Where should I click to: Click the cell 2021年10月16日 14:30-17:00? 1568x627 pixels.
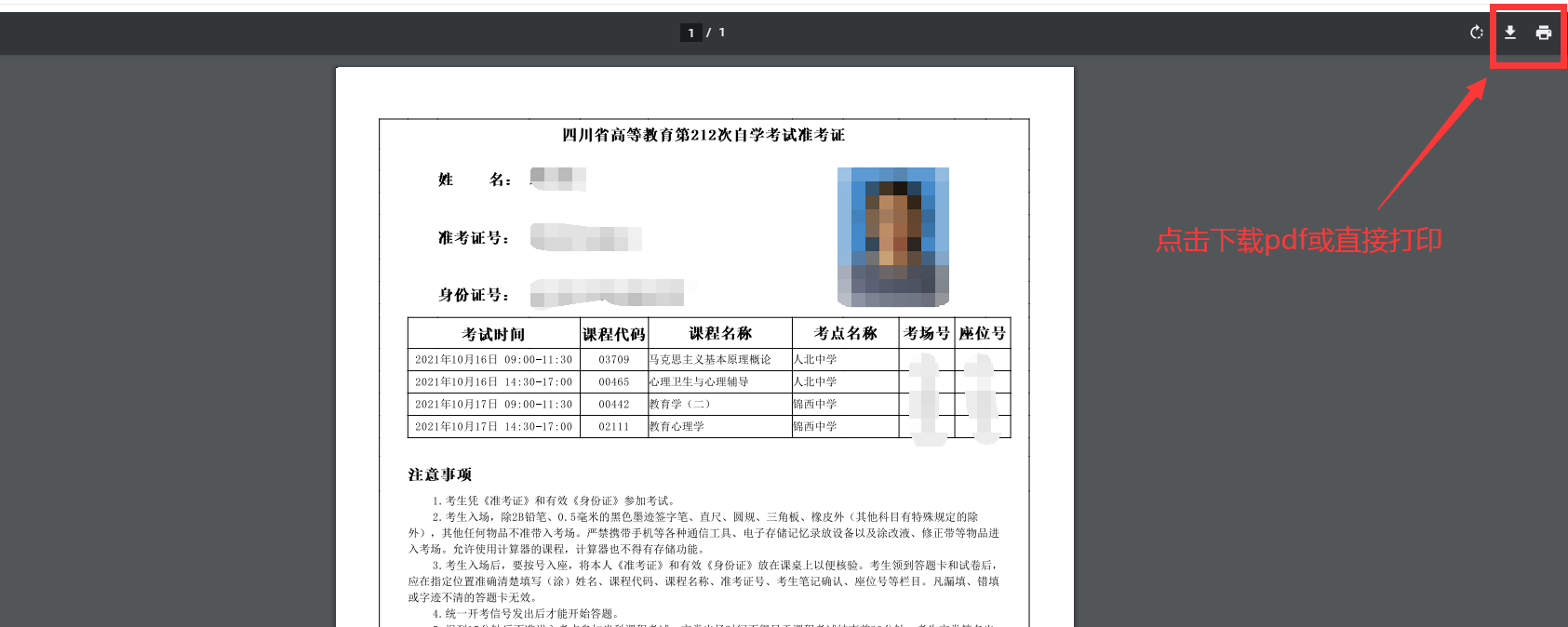click(494, 381)
